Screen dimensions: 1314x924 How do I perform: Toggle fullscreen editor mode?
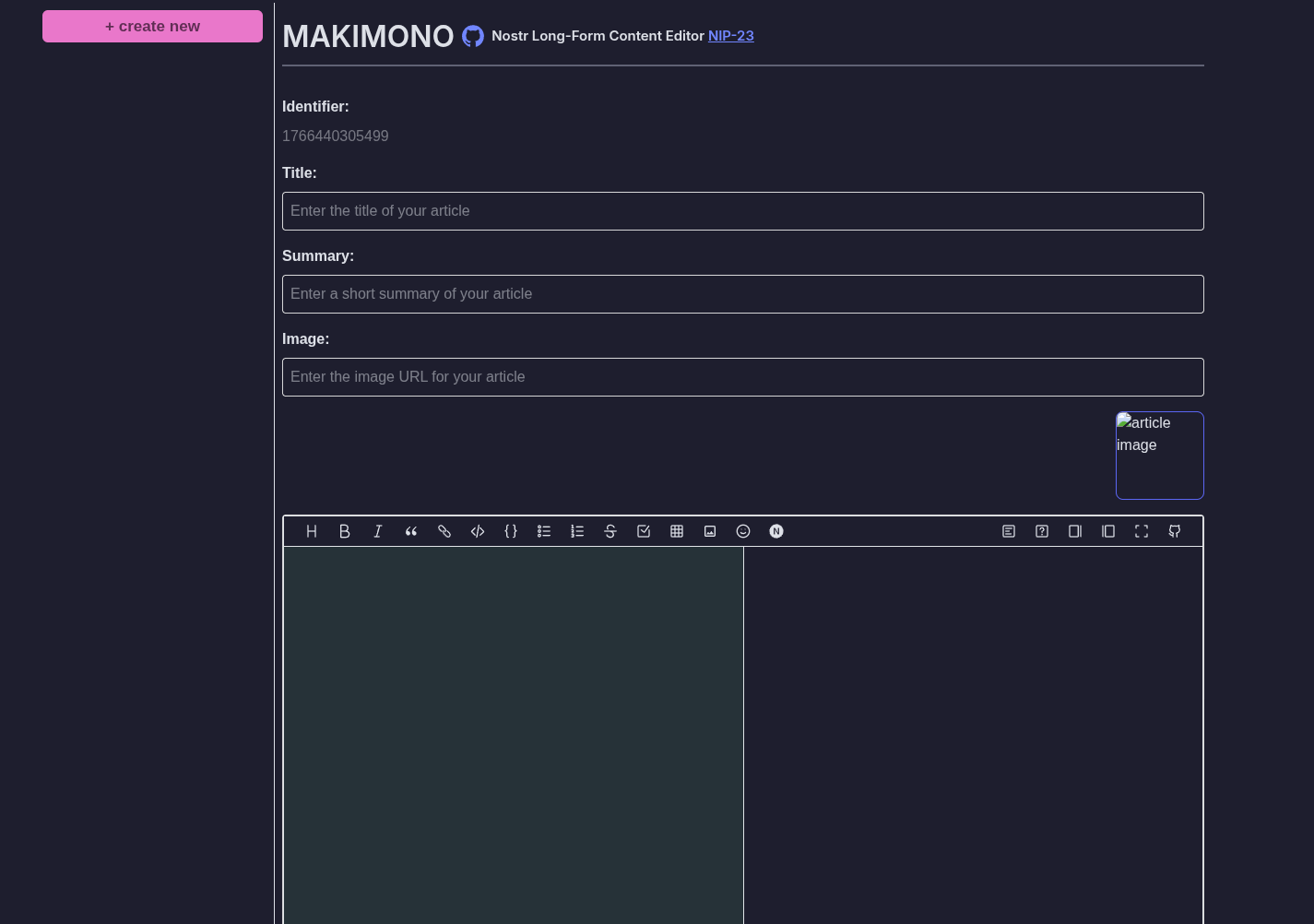1142,531
